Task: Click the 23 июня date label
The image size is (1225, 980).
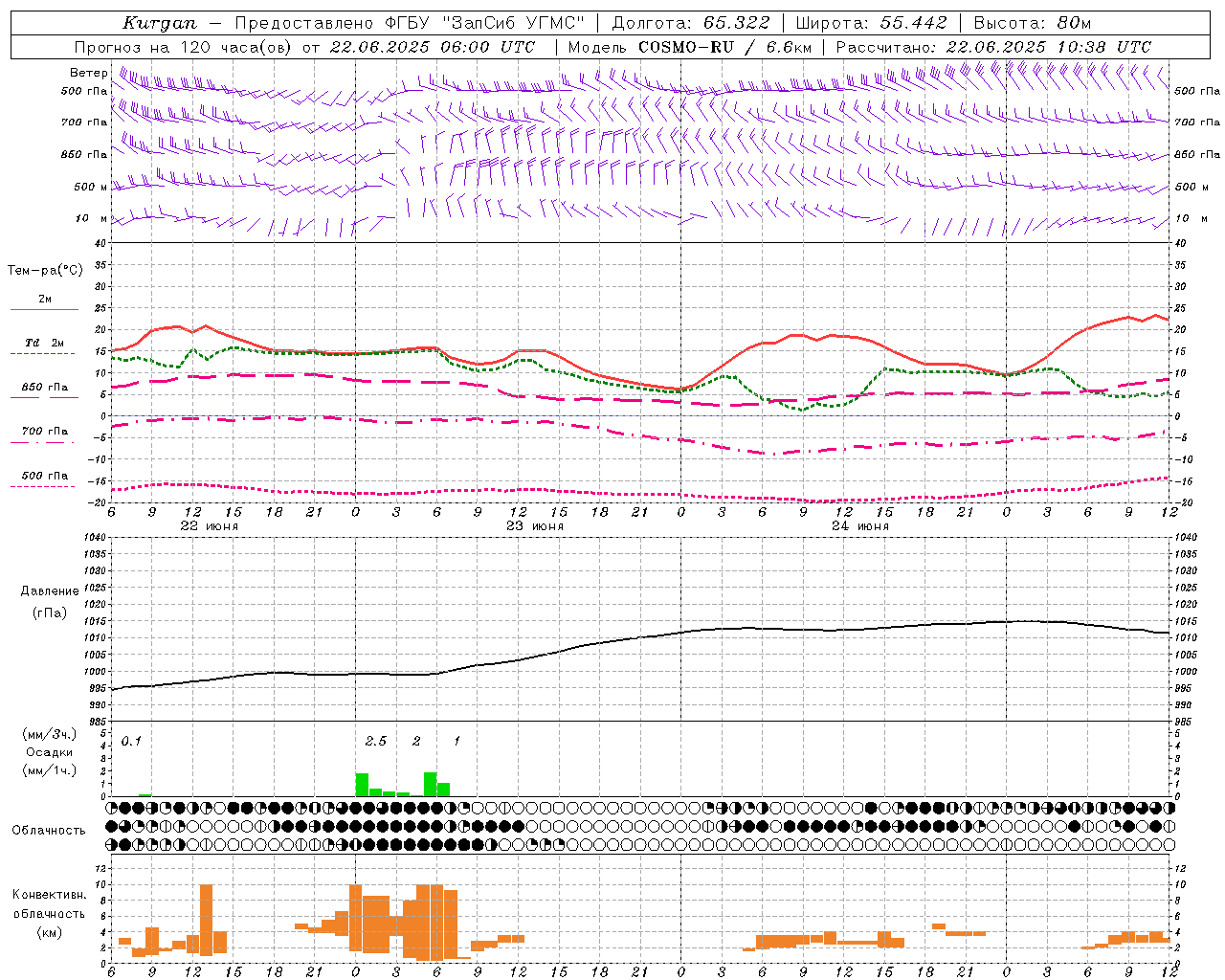Action: point(535,526)
